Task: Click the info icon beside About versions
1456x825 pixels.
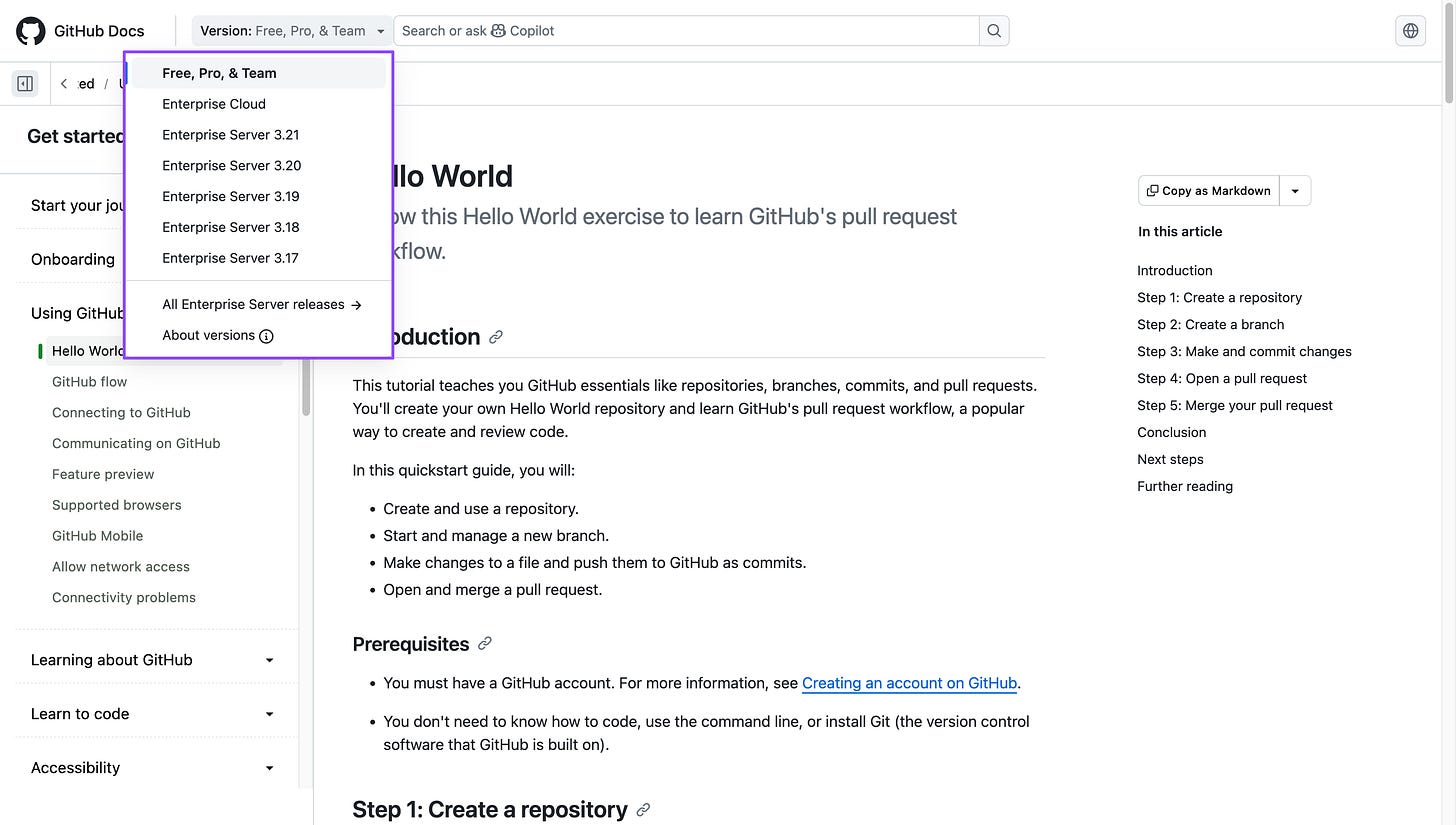Action: point(266,336)
